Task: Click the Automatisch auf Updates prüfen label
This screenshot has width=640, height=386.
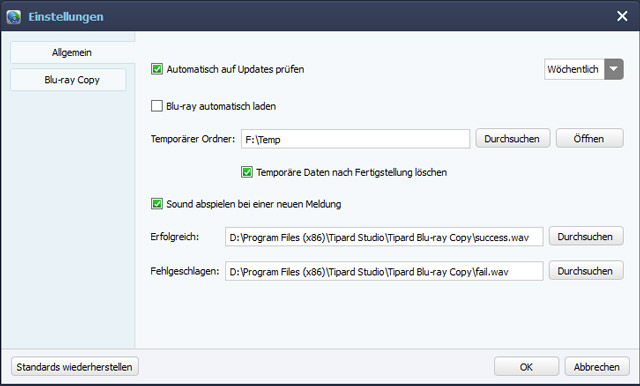Action: tap(235, 69)
